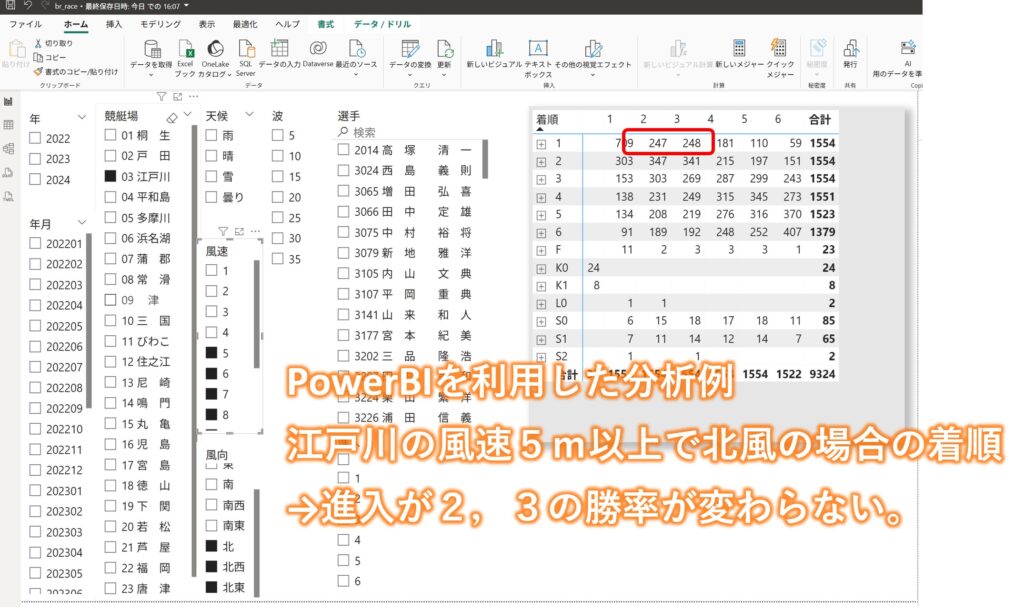The width and height of the screenshot is (1024, 610).
Task: Click the 年月 slicer vertical scrollbar
Action: tap(88, 320)
